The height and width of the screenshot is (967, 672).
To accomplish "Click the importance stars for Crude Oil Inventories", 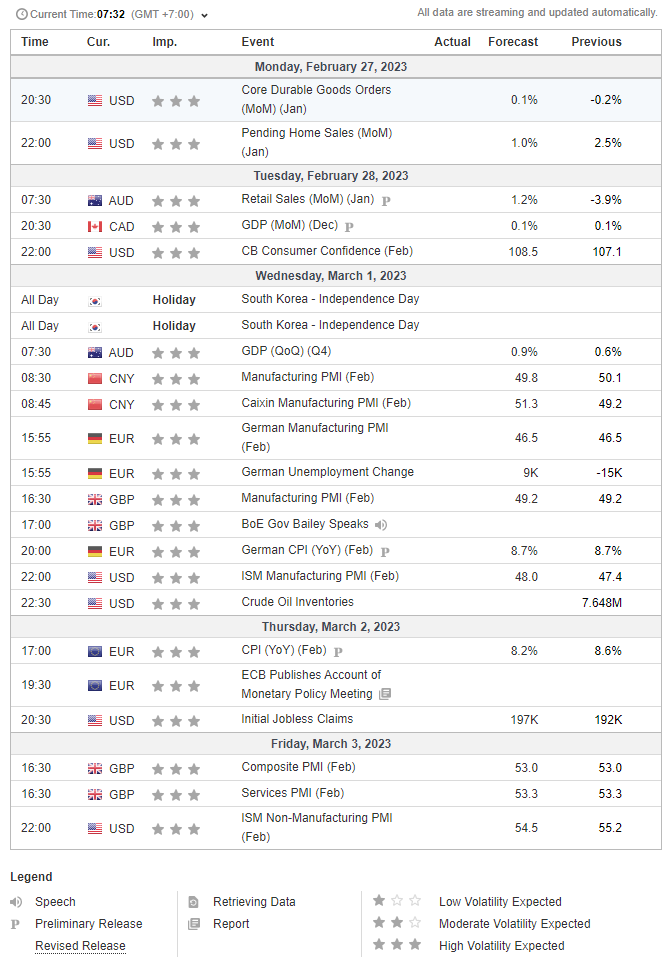I will (x=176, y=604).
